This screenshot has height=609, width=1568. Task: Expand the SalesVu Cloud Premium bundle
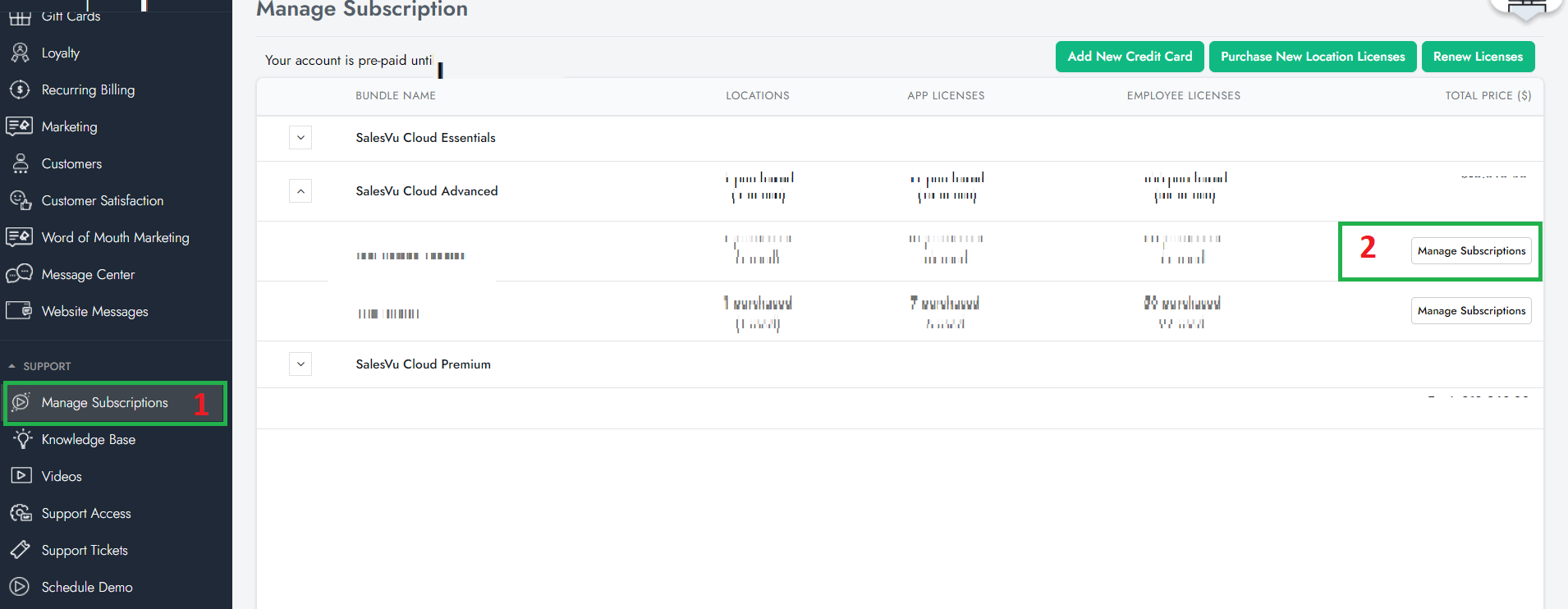point(300,364)
